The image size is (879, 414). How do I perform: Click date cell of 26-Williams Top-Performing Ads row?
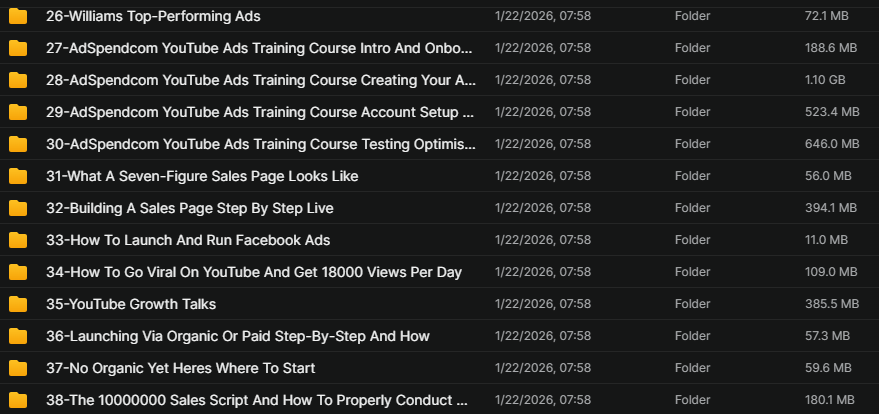click(542, 16)
